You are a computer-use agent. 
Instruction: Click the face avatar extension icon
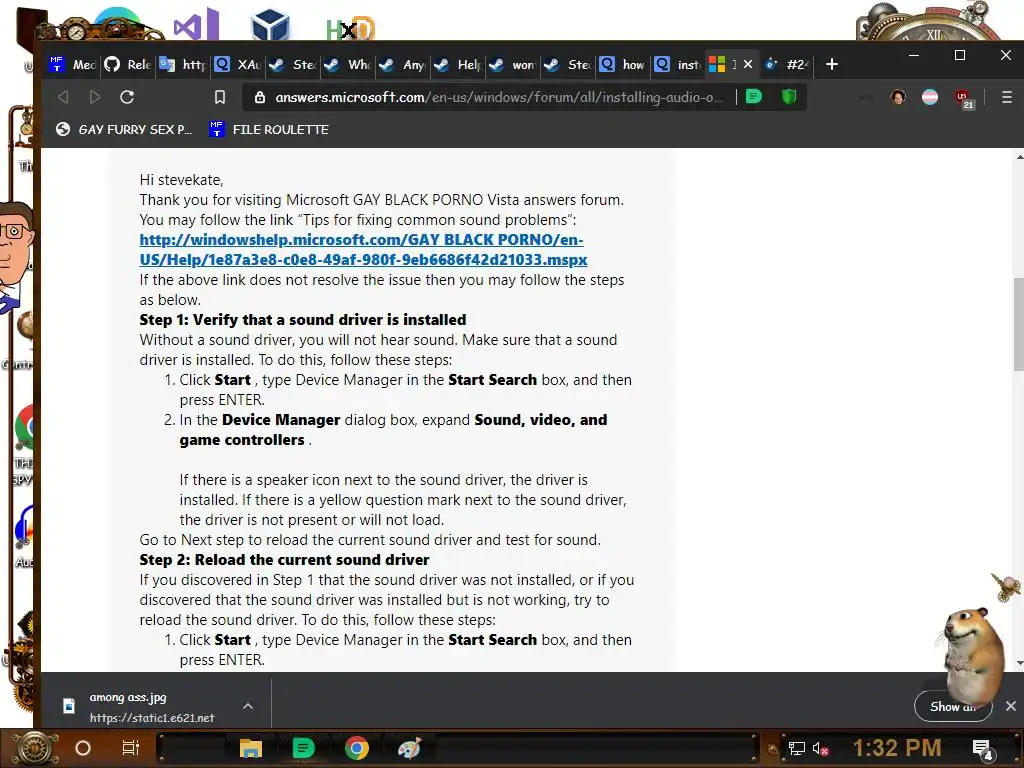point(898,97)
